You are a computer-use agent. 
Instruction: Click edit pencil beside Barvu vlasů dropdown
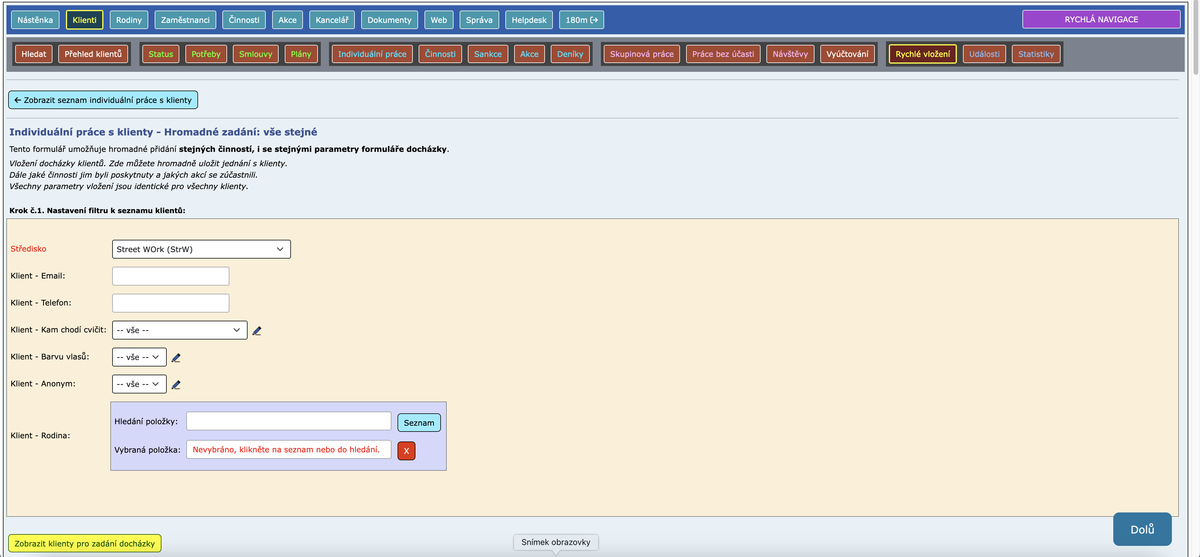[177, 357]
